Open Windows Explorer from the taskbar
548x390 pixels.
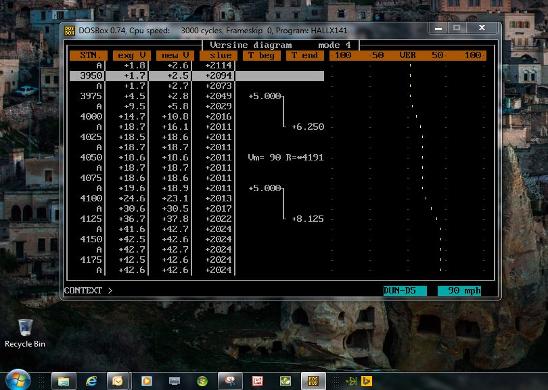tap(64, 381)
